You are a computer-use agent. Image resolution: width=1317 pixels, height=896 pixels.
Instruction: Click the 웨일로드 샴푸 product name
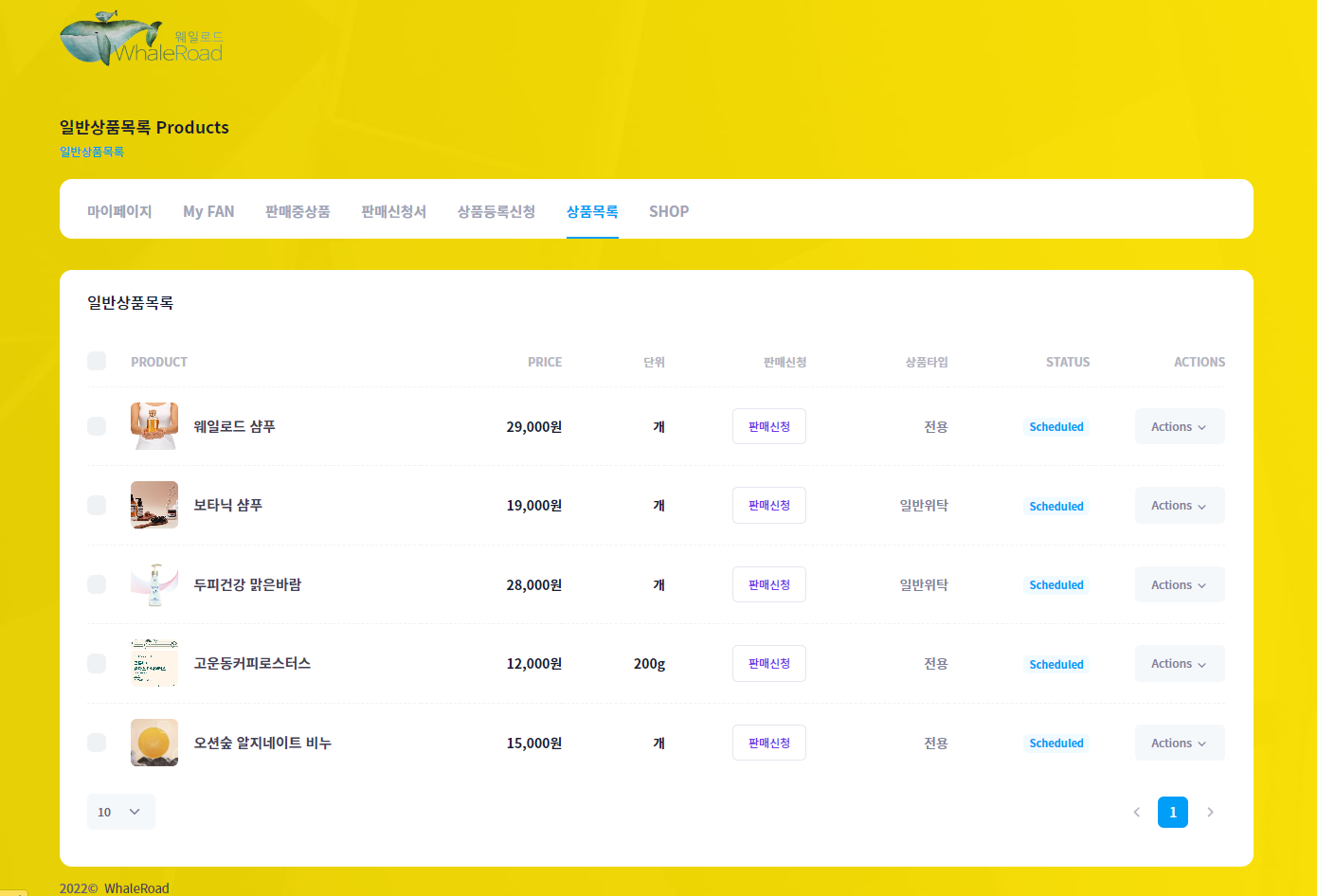coord(234,426)
